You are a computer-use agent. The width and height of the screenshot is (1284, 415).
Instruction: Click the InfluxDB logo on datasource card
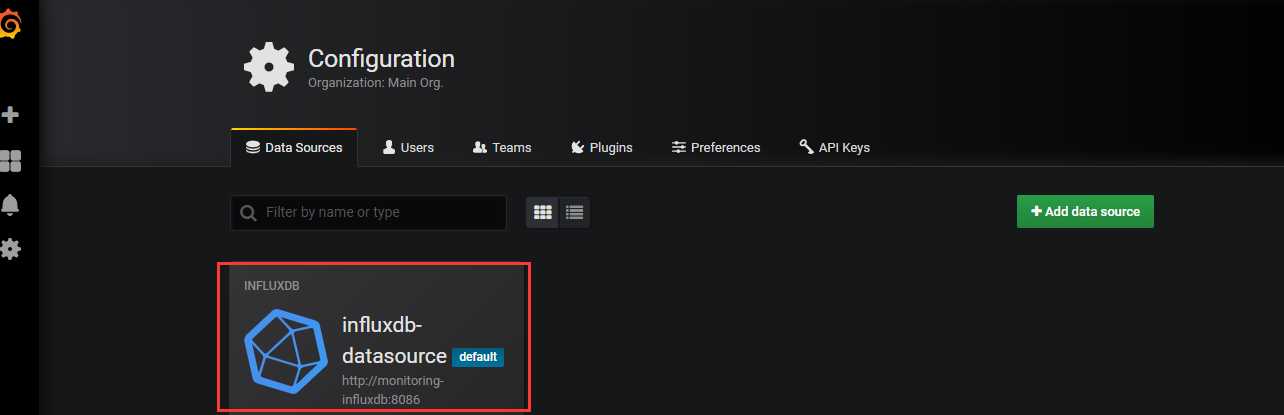click(286, 350)
